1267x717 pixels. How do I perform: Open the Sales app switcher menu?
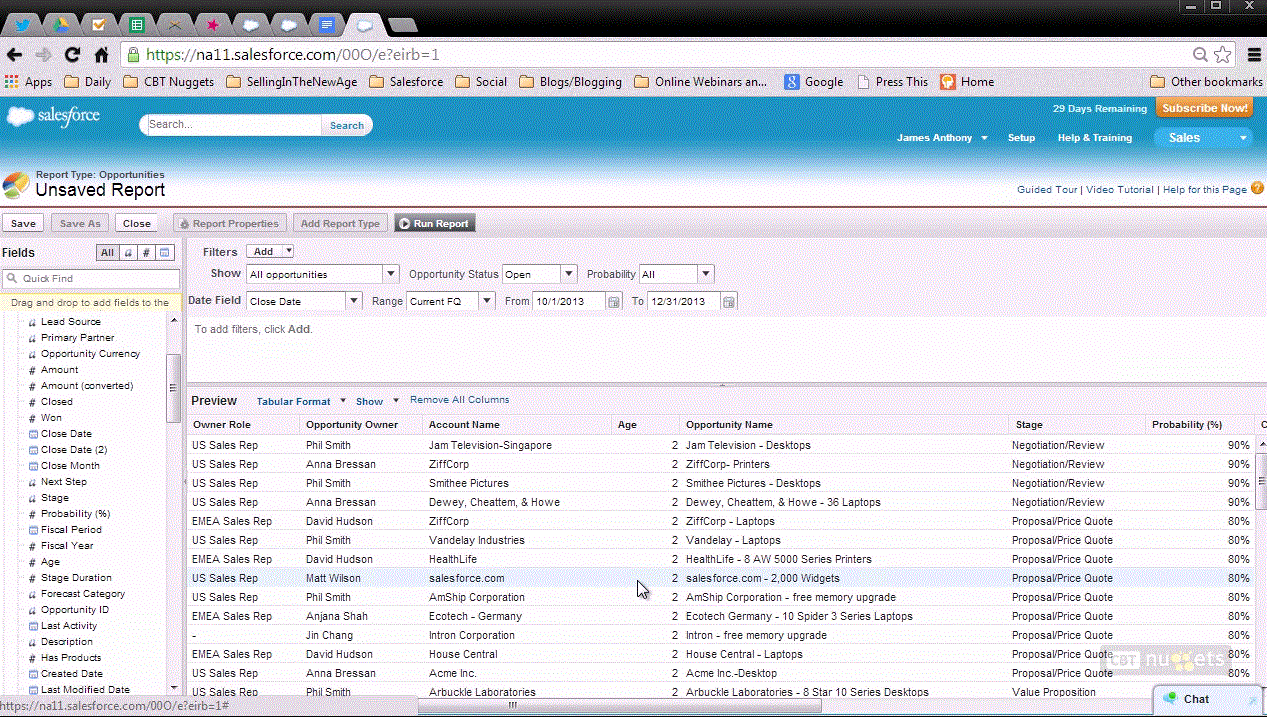click(x=1203, y=138)
